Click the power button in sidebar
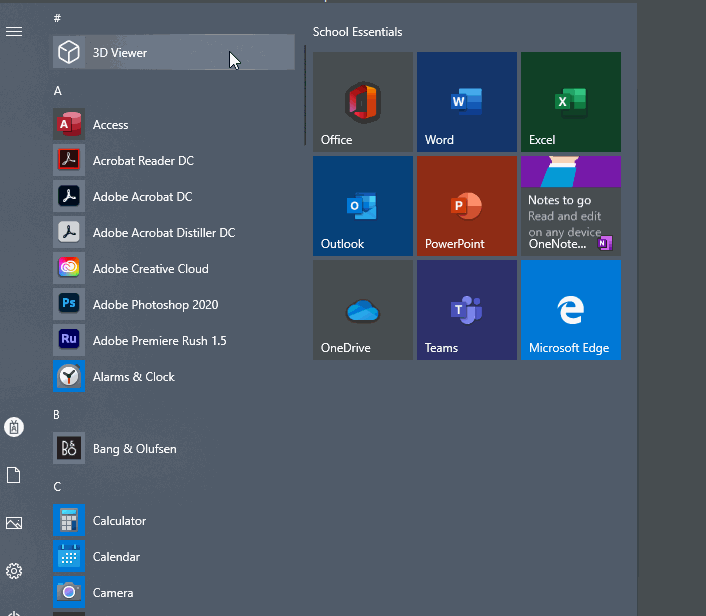 click(x=14, y=613)
